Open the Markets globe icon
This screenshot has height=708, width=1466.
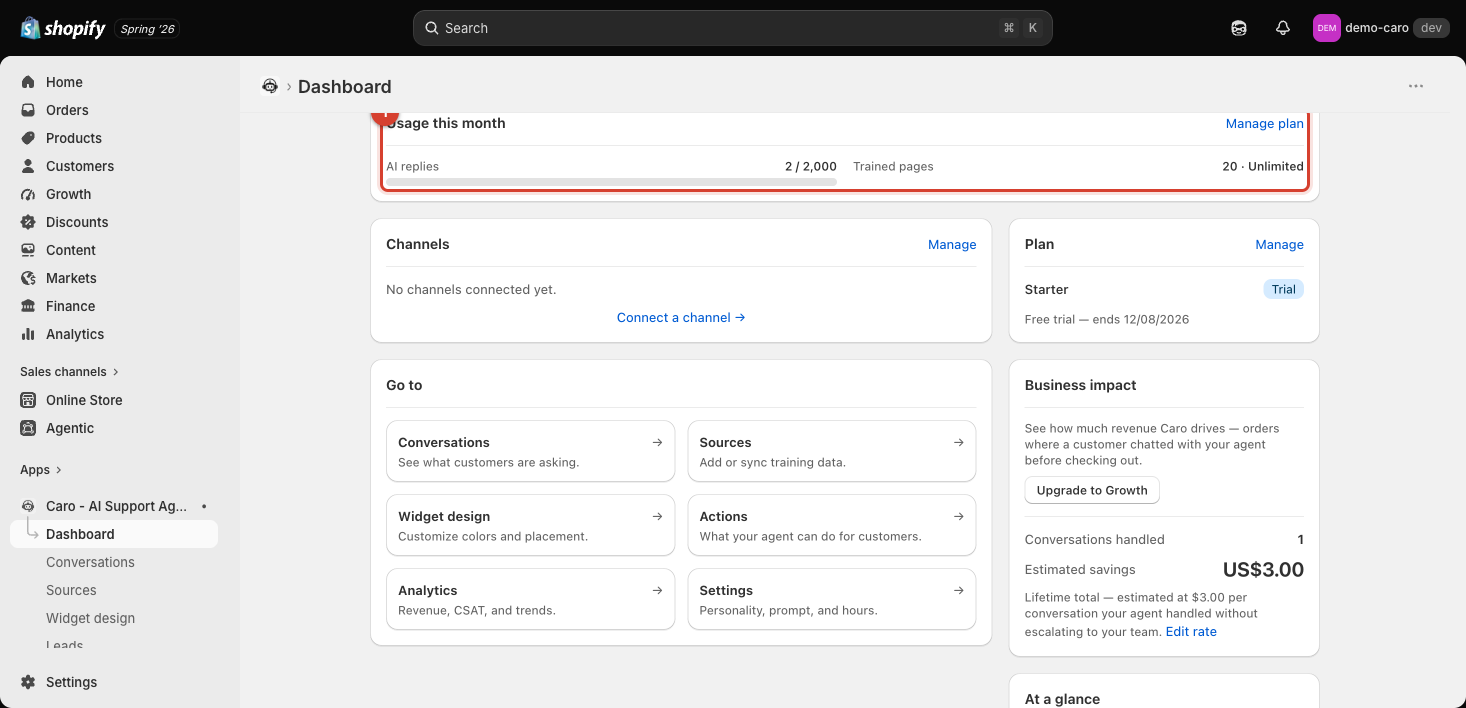[28, 278]
